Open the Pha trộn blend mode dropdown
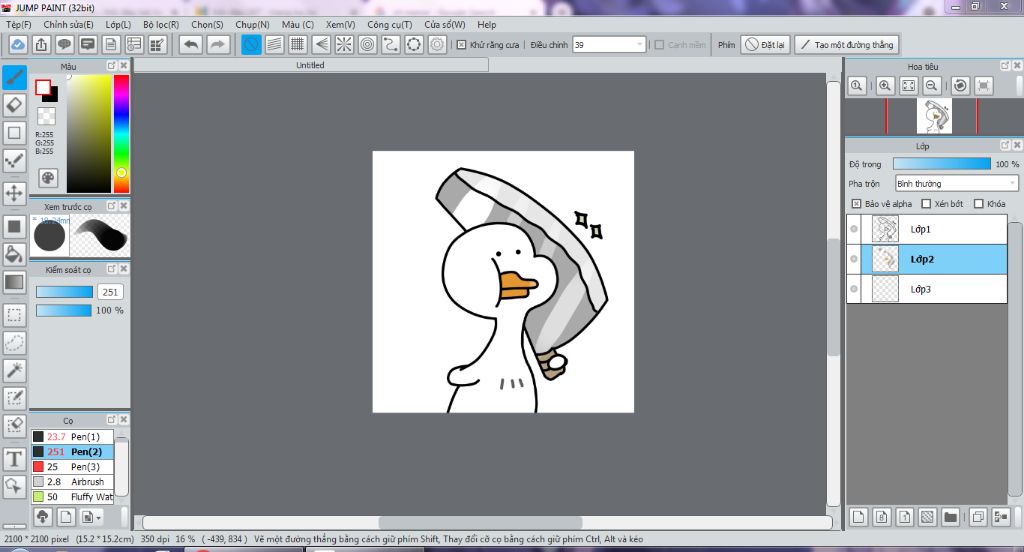The height and width of the screenshot is (552, 1024). pyautogui.click(x=956, y=184)
